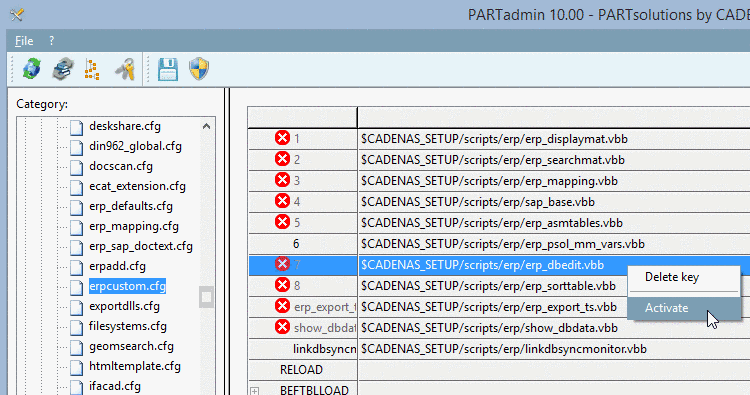Click the red X icon on key 8
This screenshot has height=395, width=750.
tap(282, 285)
